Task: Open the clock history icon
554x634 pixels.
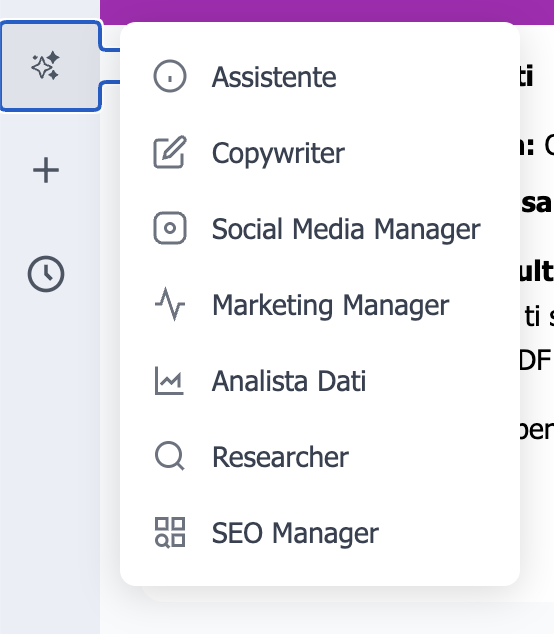Action: click(46, 274)
